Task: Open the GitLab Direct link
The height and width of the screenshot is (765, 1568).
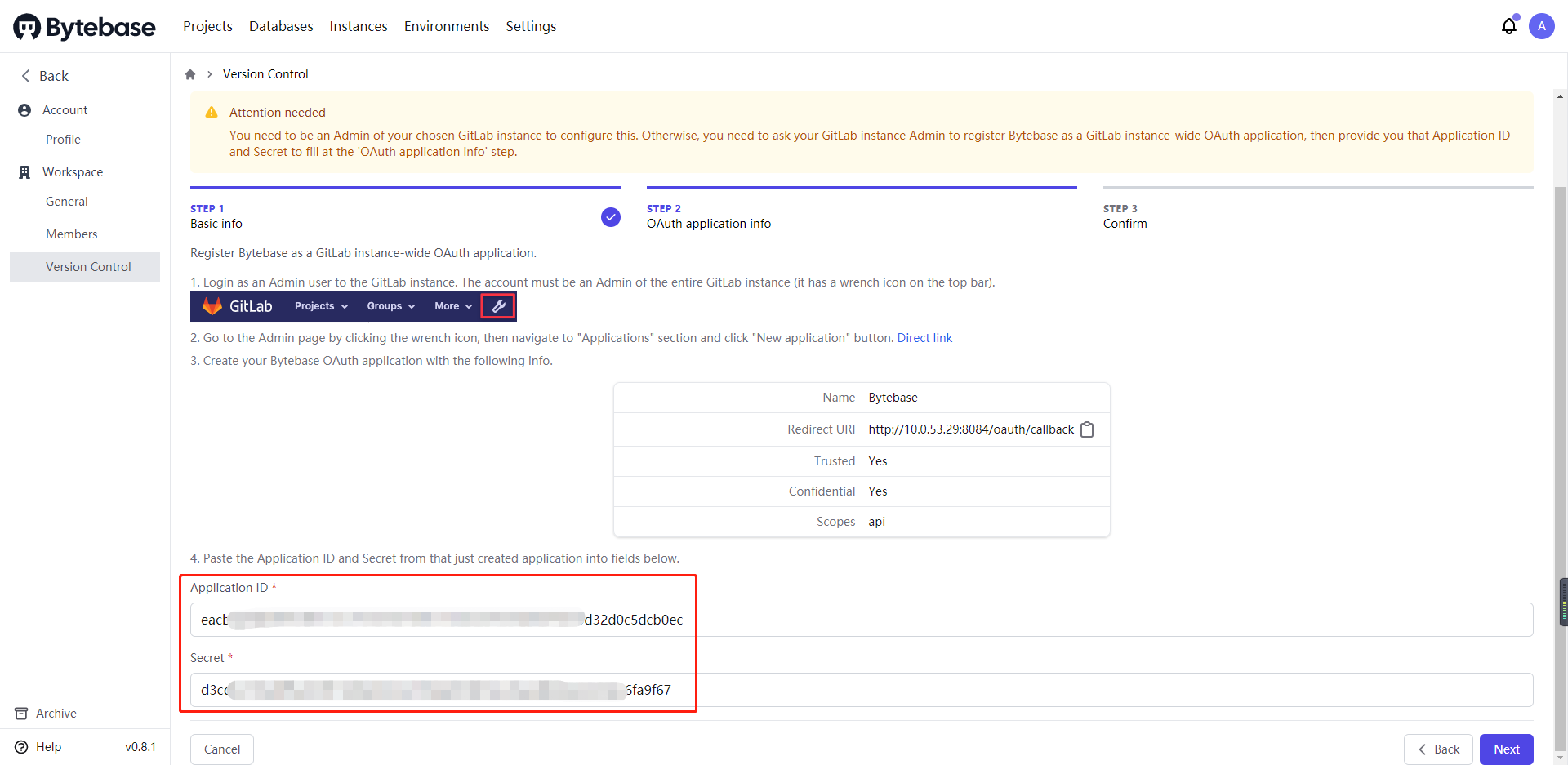Action: click(924, 338)
